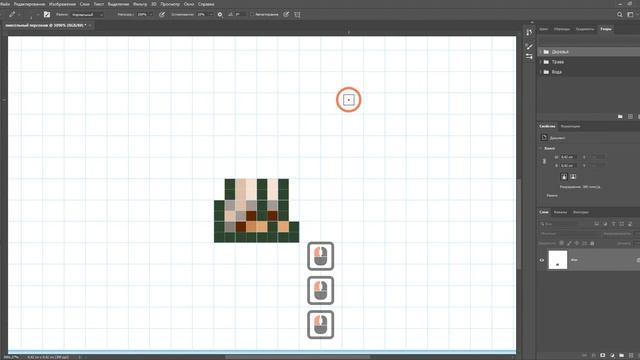The width and height of the screenshot is (640, 360).
Task: Click the zoom percentage in status bar
Action: point(11,357)
